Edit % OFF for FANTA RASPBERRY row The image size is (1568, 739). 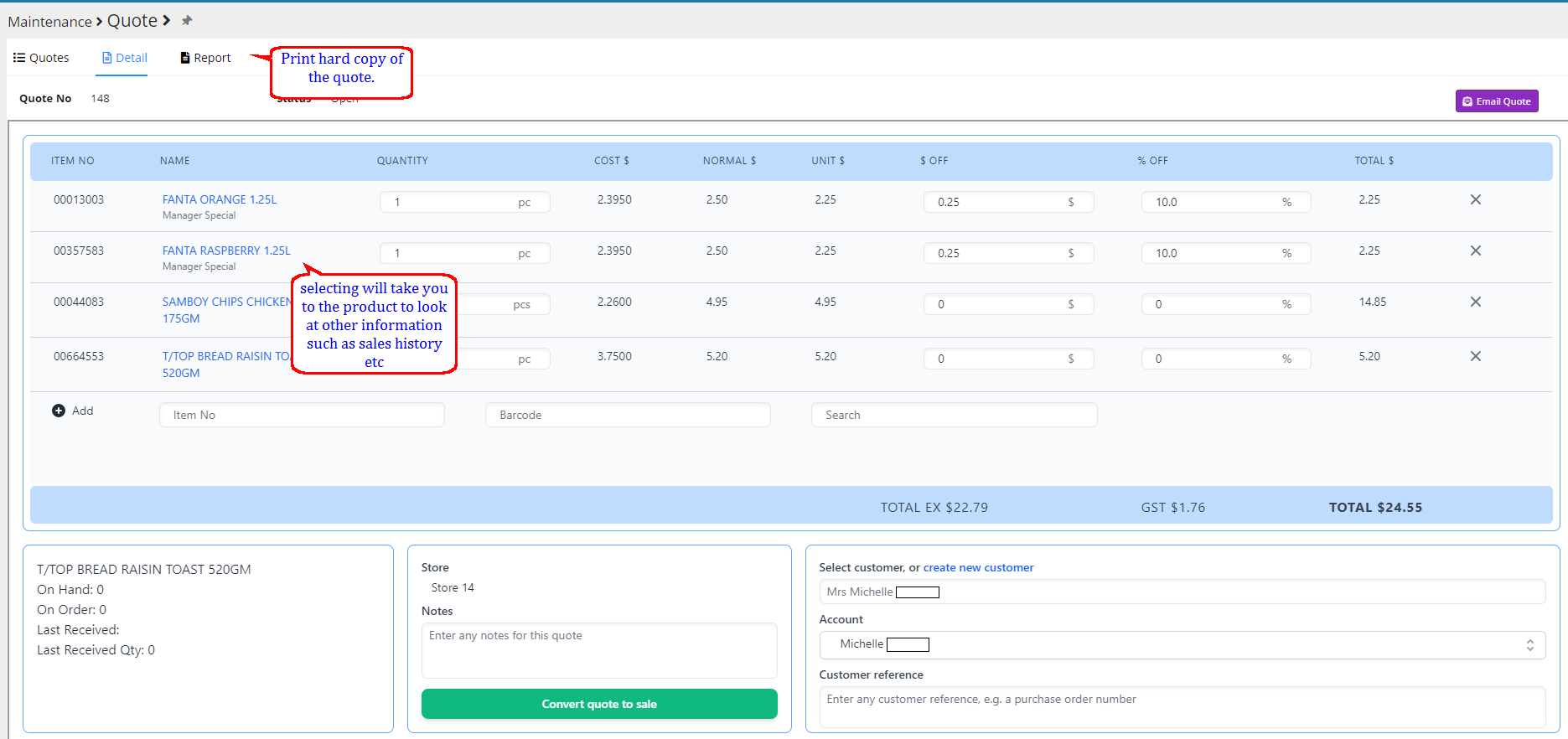coord(1226,253)
